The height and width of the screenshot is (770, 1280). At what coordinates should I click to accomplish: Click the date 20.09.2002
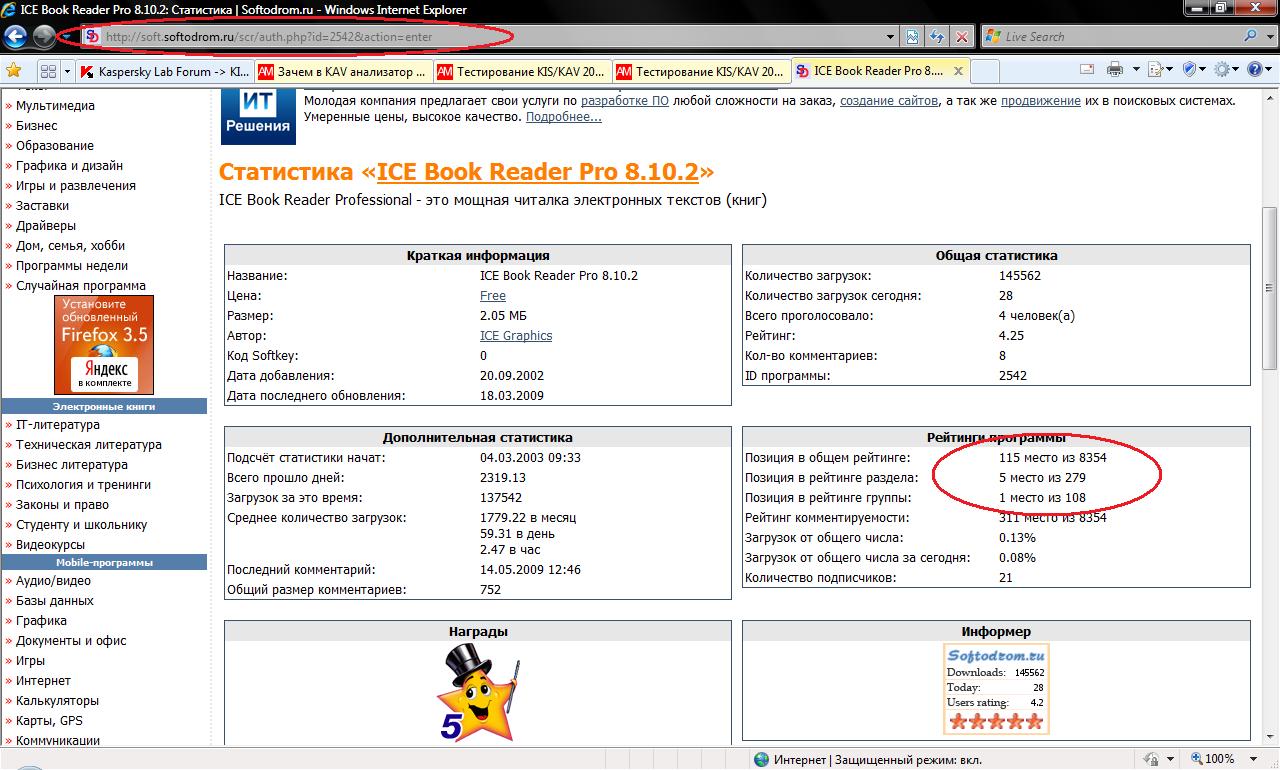click(512, 376)
